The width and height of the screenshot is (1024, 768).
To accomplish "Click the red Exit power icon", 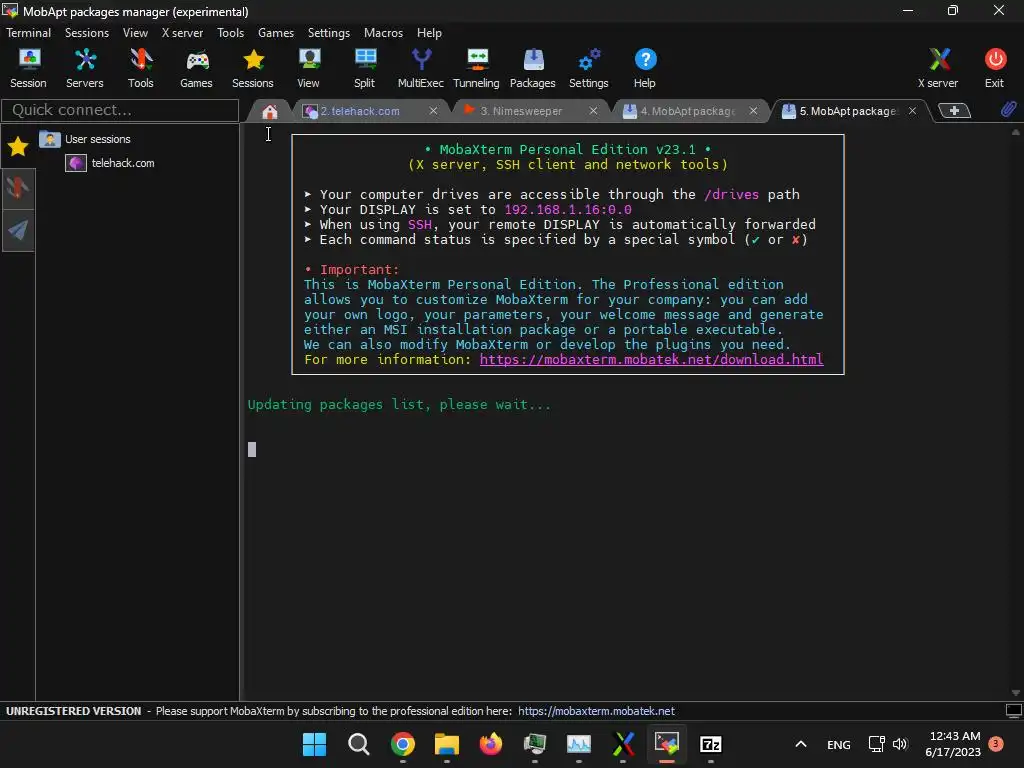I will tap(995, 68).
